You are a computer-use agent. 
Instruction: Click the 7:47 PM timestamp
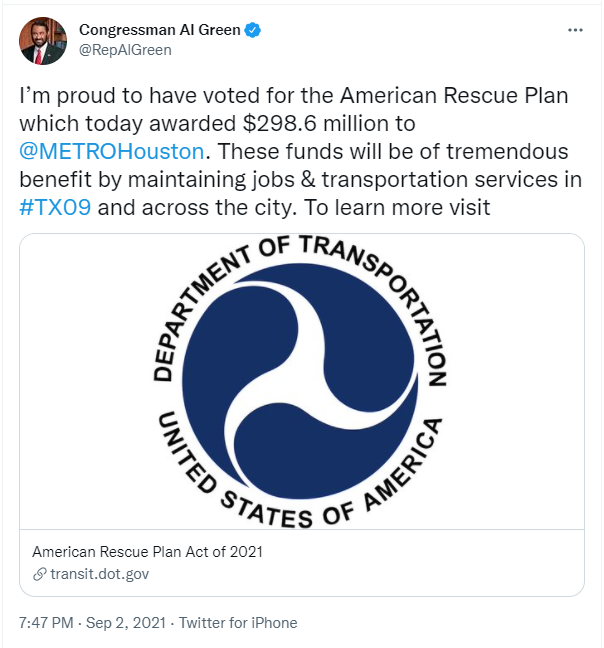pos(46,623)
